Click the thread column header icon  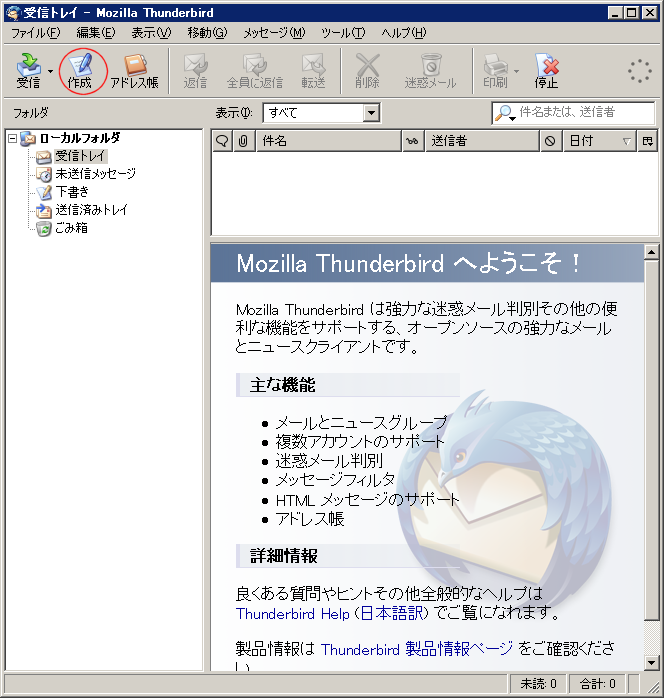click(222, 141)
